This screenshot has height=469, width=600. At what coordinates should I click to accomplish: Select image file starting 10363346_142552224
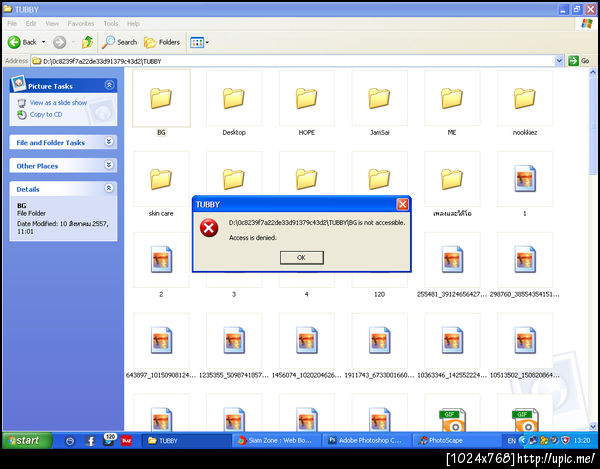coord(452,346)
